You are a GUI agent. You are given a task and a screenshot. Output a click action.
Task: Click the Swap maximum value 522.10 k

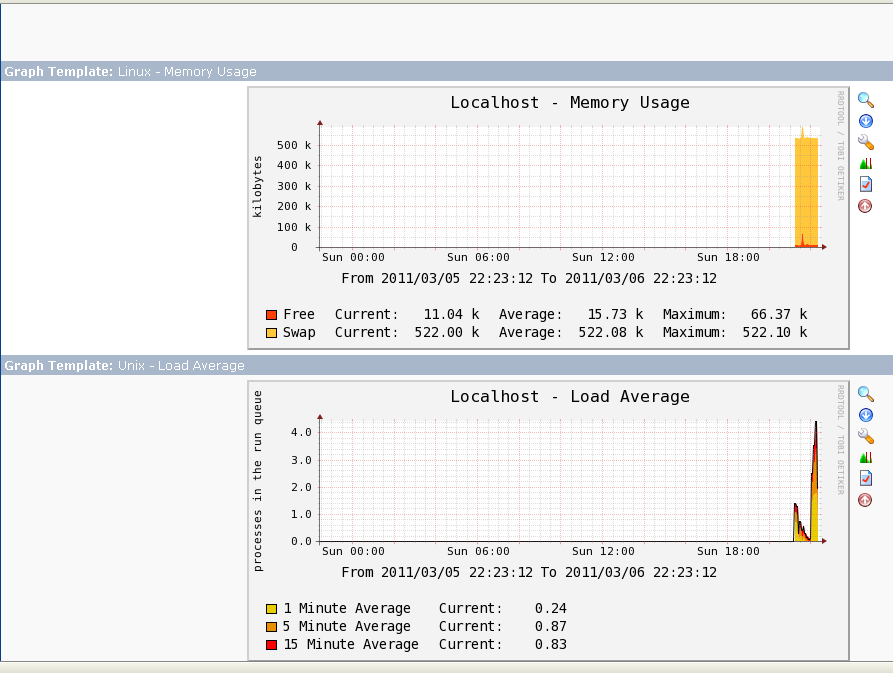point(775,333)
